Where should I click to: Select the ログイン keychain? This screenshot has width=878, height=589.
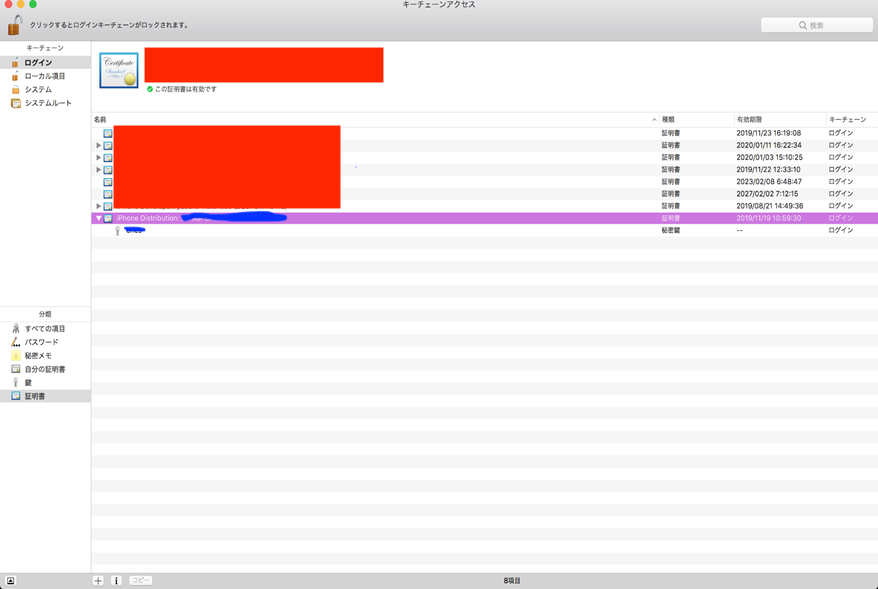pos(45,62)
